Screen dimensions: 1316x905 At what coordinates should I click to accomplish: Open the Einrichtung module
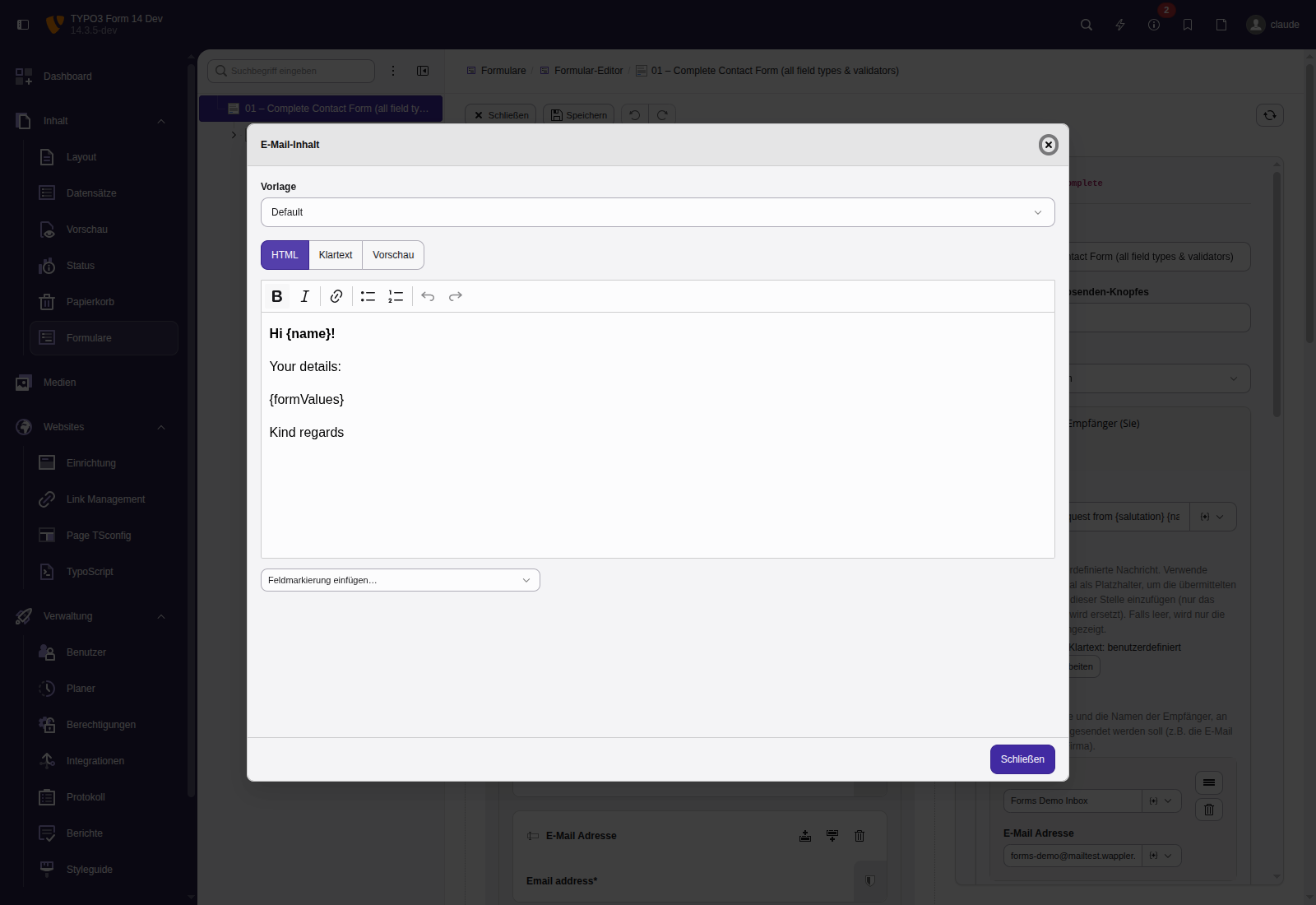tap(104, 463)
